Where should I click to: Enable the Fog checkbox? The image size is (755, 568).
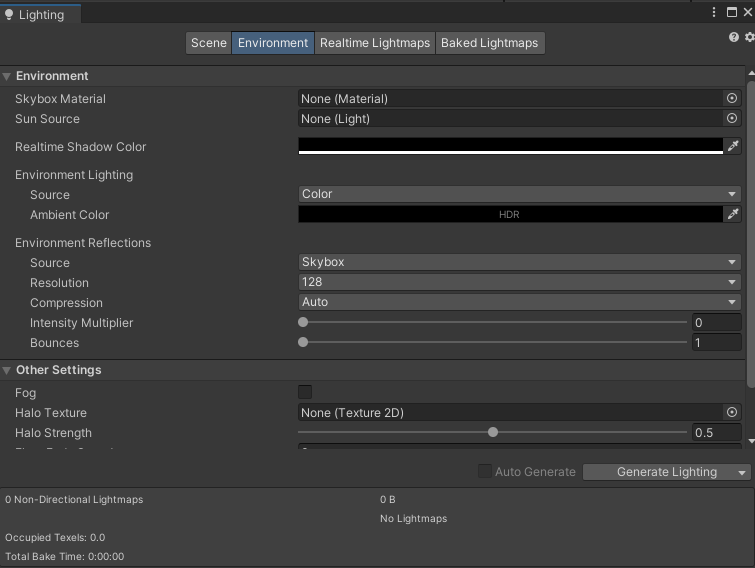[305, 392]
